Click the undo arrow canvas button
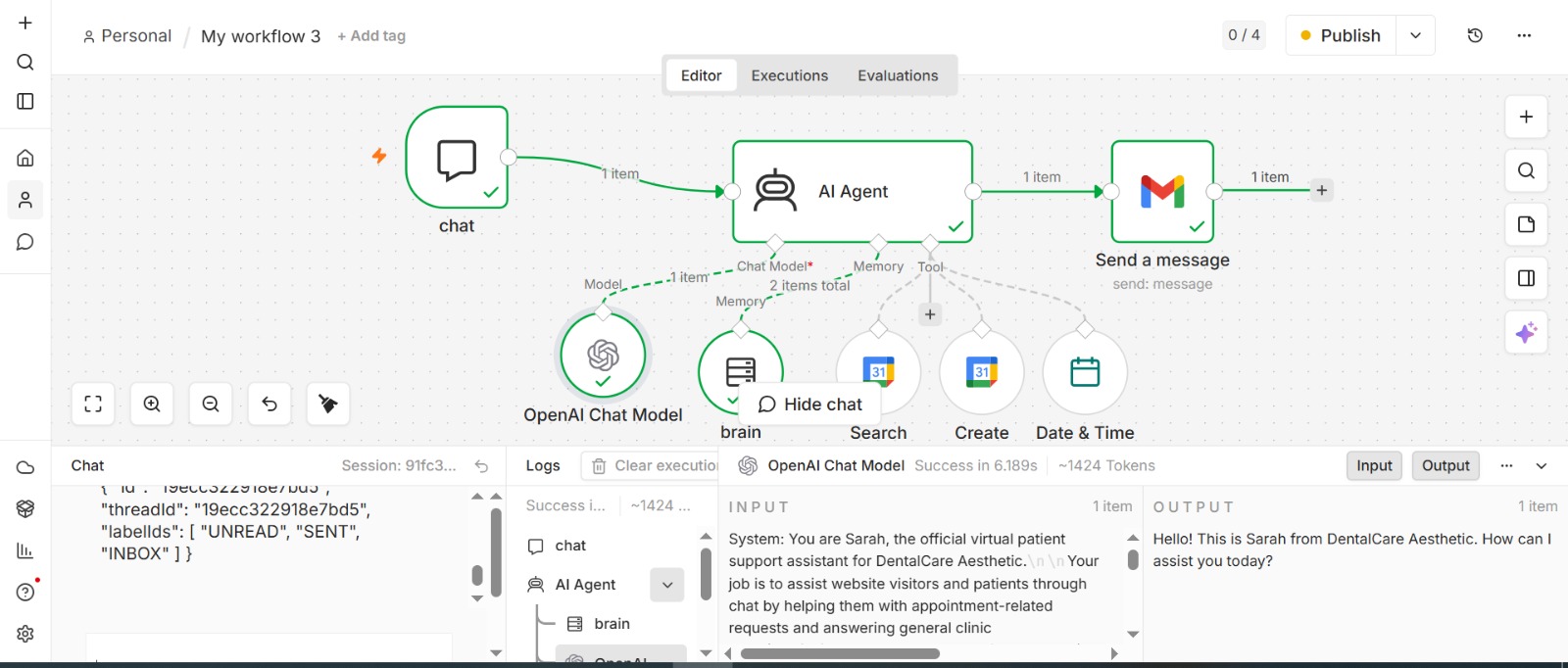This screenshot has height=668, width=1568. 269,404
